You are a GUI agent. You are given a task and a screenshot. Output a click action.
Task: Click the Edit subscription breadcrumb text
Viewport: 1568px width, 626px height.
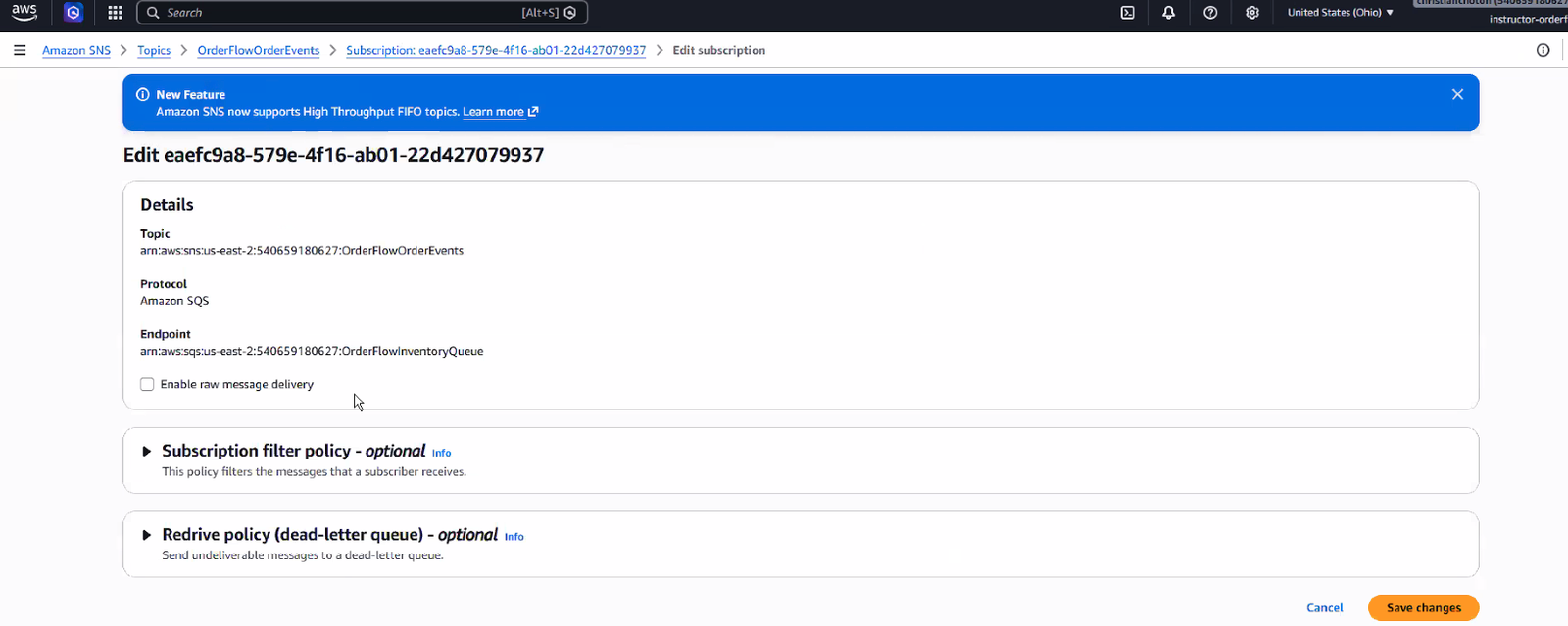(719, 50)
